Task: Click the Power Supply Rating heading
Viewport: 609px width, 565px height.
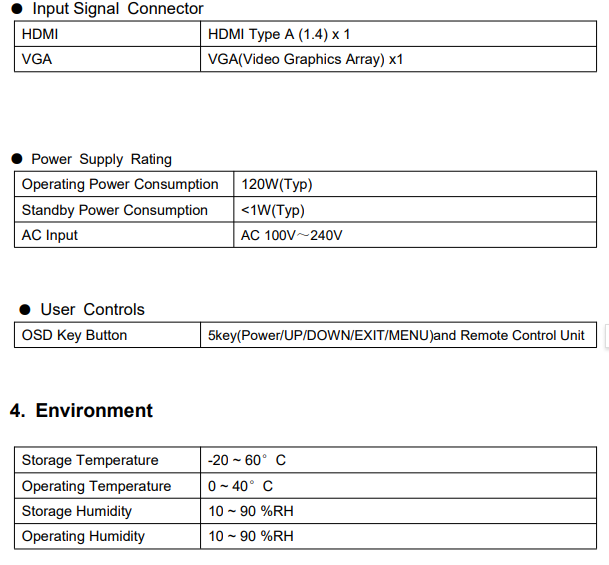Action: [101, 159]
